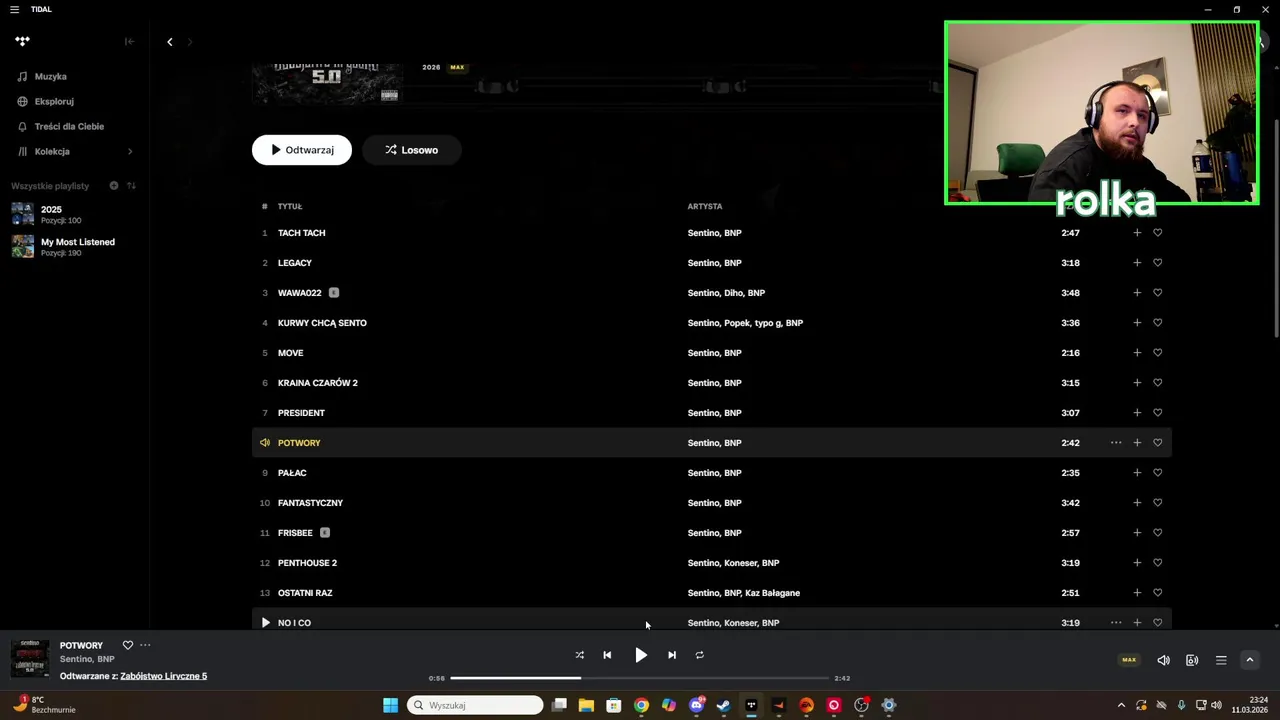Play NO I CO with play icon
The height and width of the screenshot is (720, 1280).
pos(265,623)
